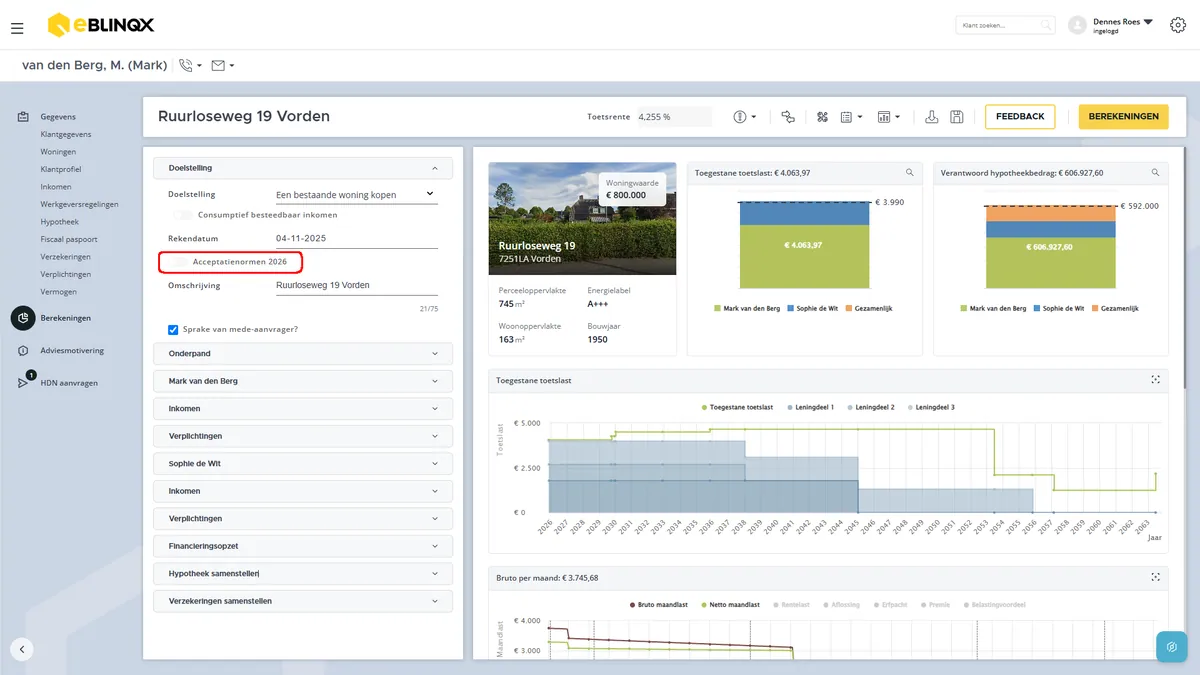Expand the Financieringsopzet section
The height and width of the screenshot is (675, 1200).
coord(303,546)
